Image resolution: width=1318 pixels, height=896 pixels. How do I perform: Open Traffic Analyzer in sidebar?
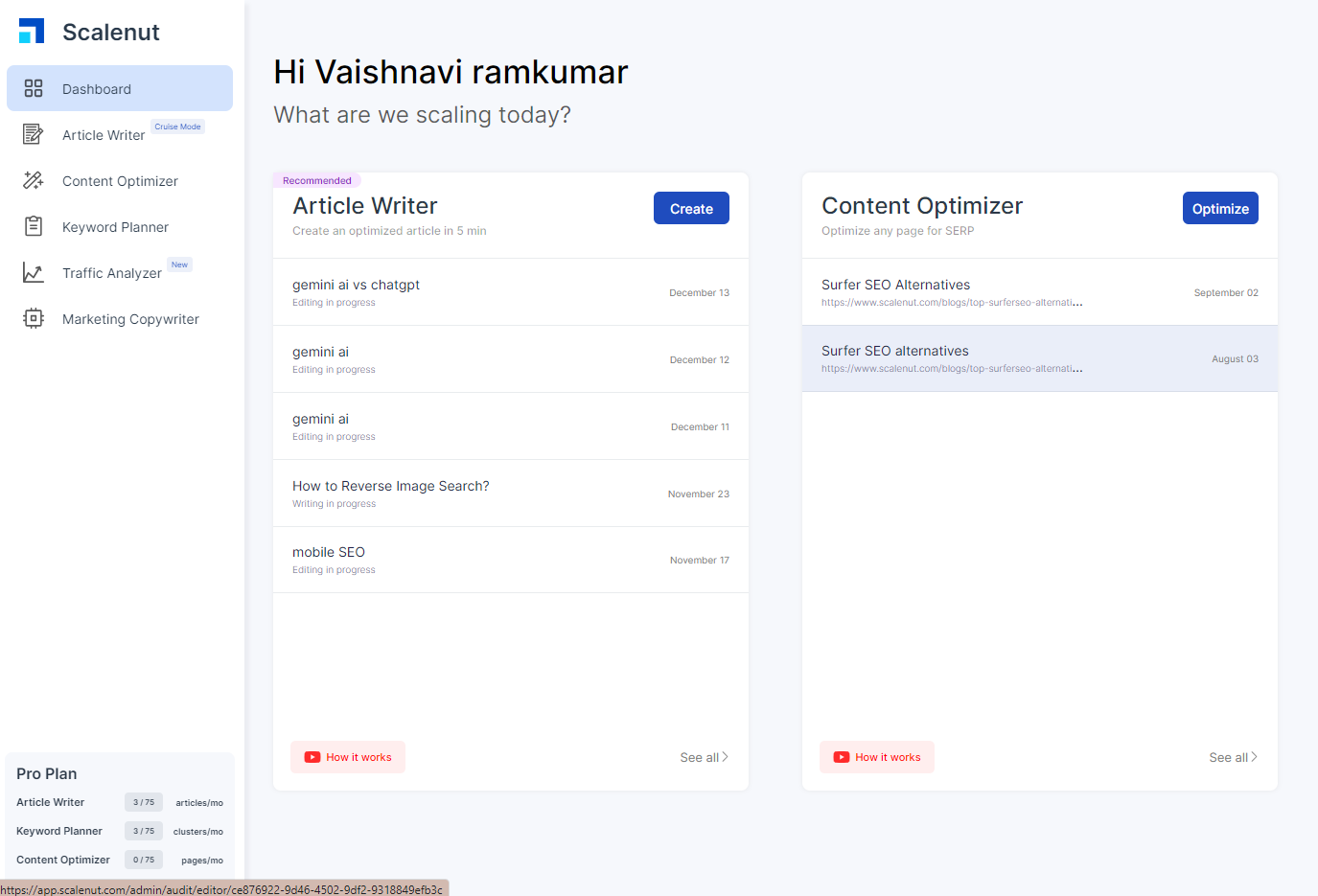point(120,272)
